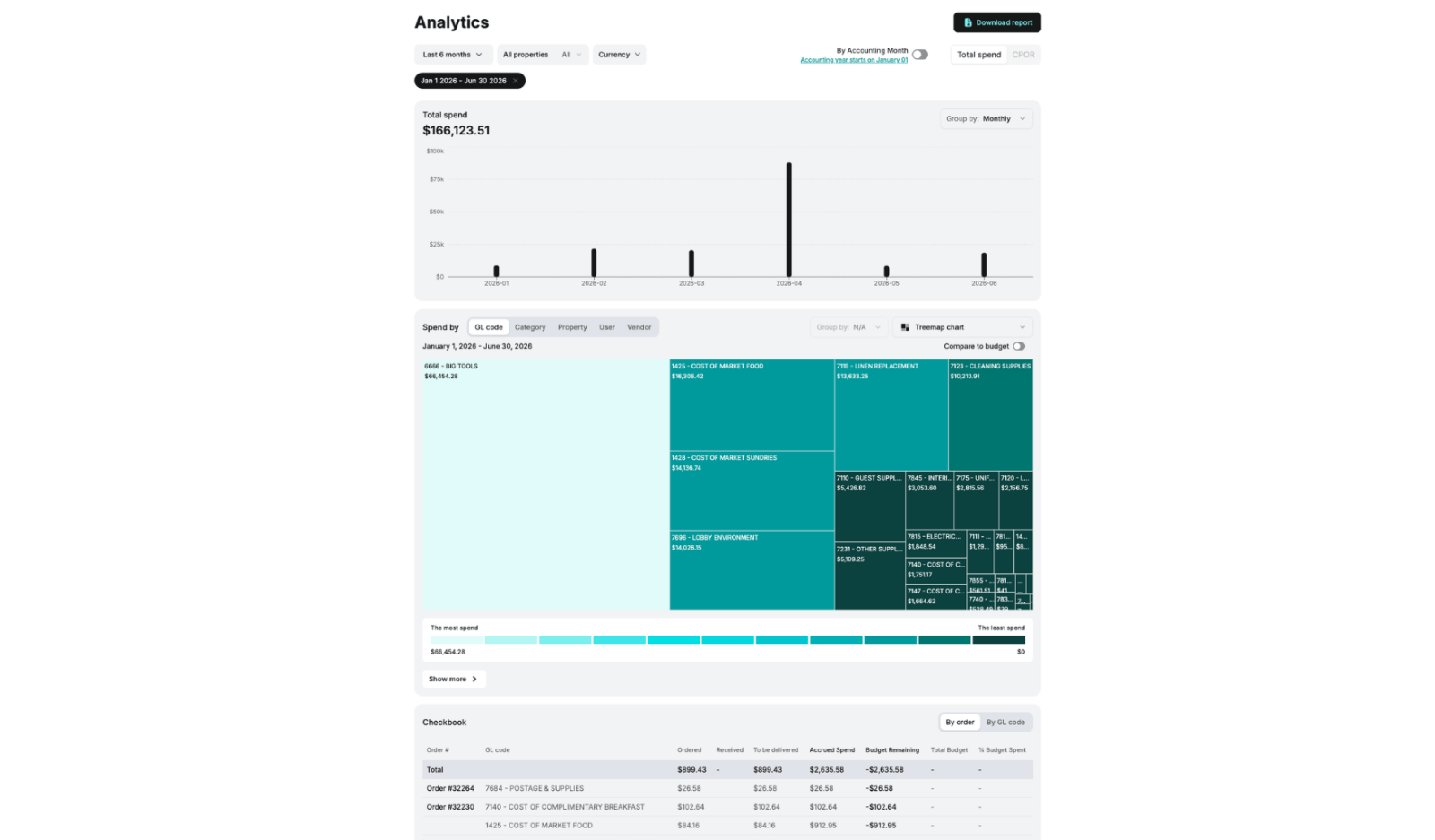This screenshot has width=1435, height=840.
Task: Open the Group by N/A dropdown
Action: coord(848,327)
